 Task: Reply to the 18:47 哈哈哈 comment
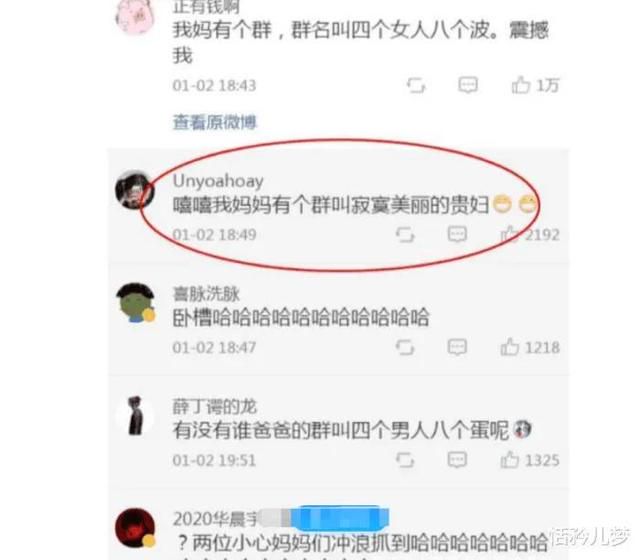(x=457, y=347)
